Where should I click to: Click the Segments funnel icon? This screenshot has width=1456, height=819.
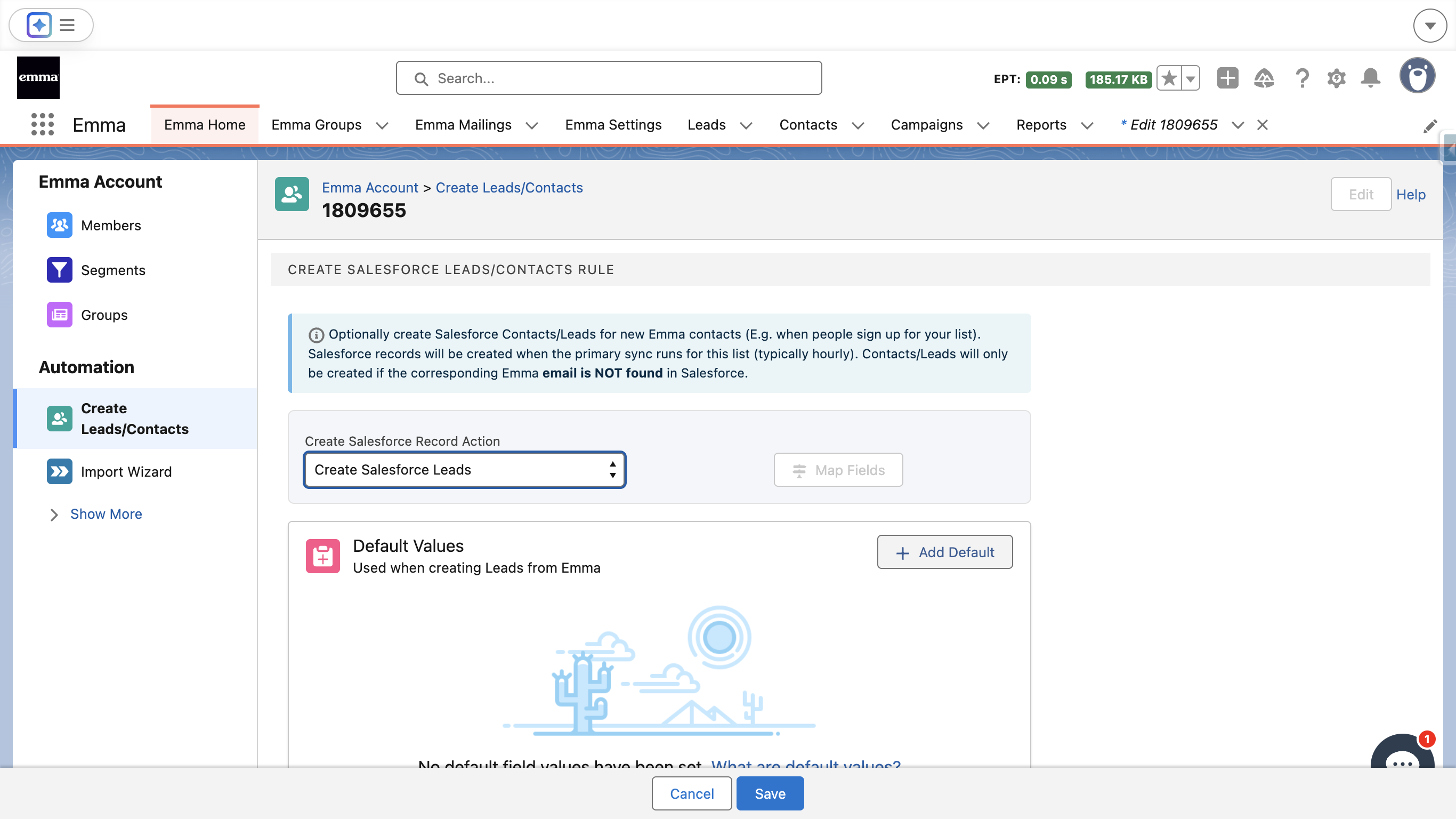[x=59, y=270]
